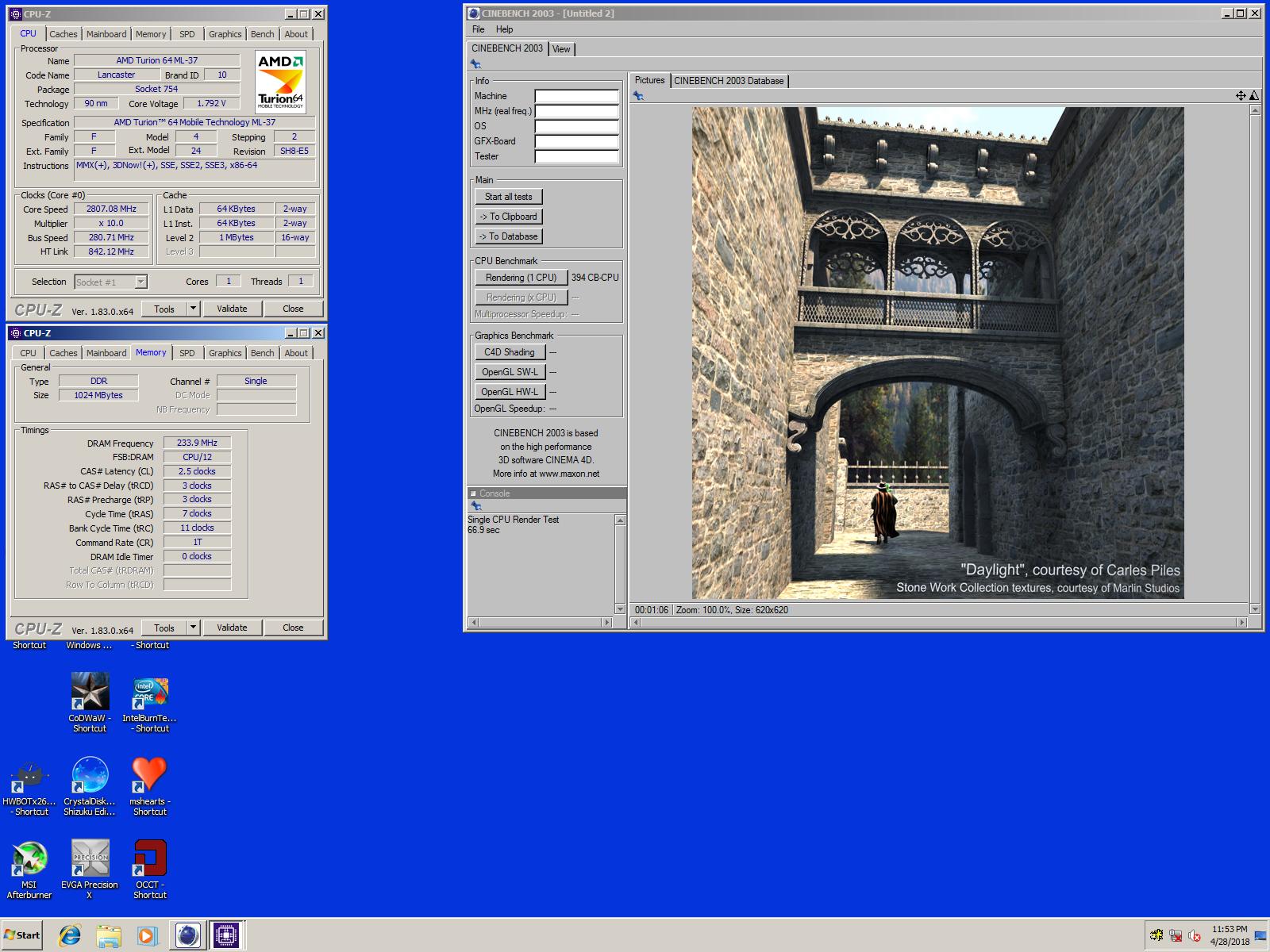Click the Daylight rendered castle image
Viewport: 1270px width, 952px height.
tap(937, 353)
